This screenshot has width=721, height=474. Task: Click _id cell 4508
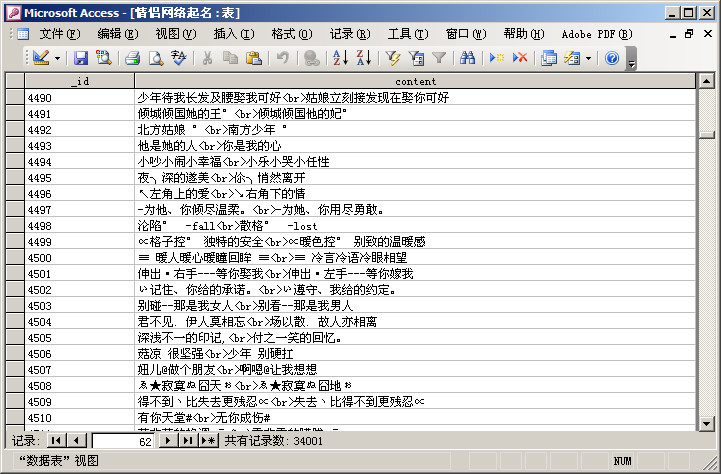click(80, 385)
